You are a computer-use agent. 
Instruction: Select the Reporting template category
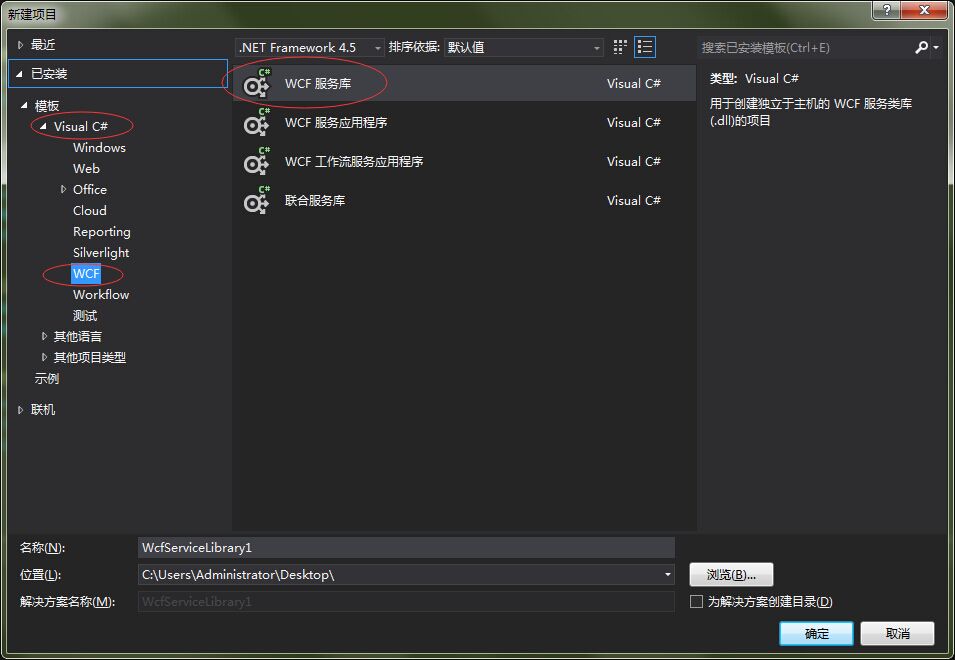click(102, 231)
